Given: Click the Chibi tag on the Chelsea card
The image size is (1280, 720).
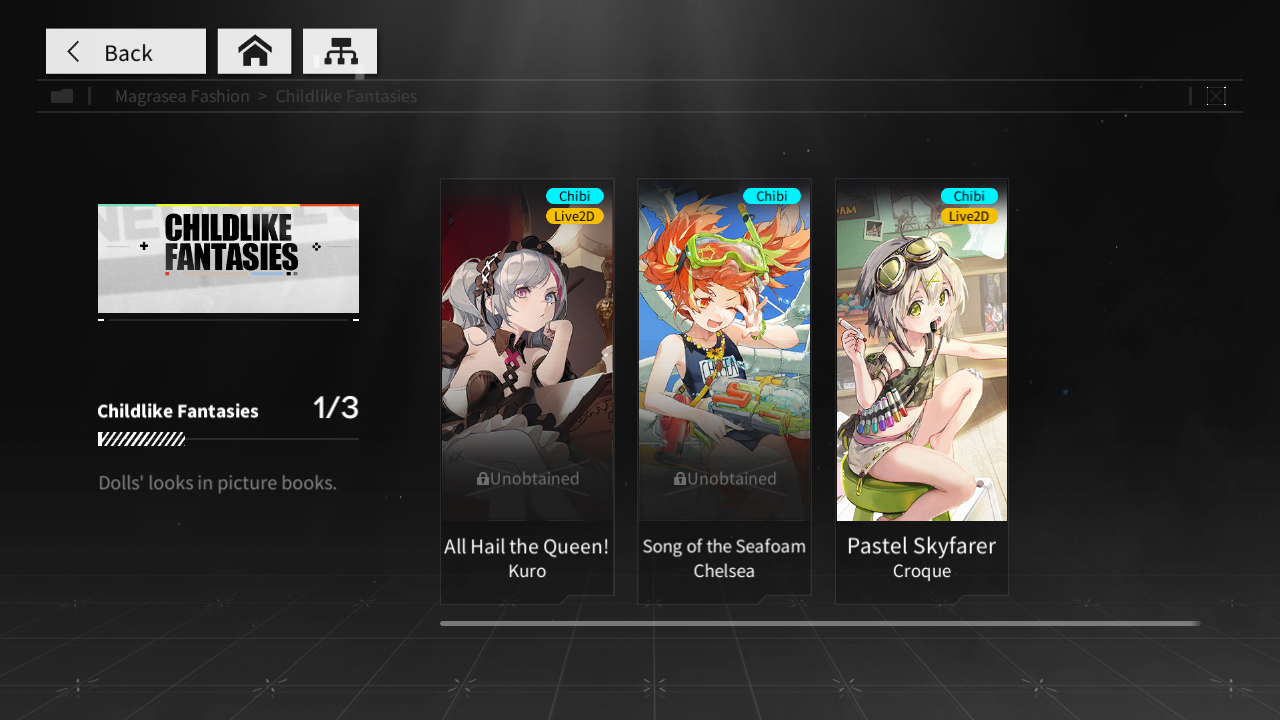Looking at the screenshot, I should click(x=771, y=196).
